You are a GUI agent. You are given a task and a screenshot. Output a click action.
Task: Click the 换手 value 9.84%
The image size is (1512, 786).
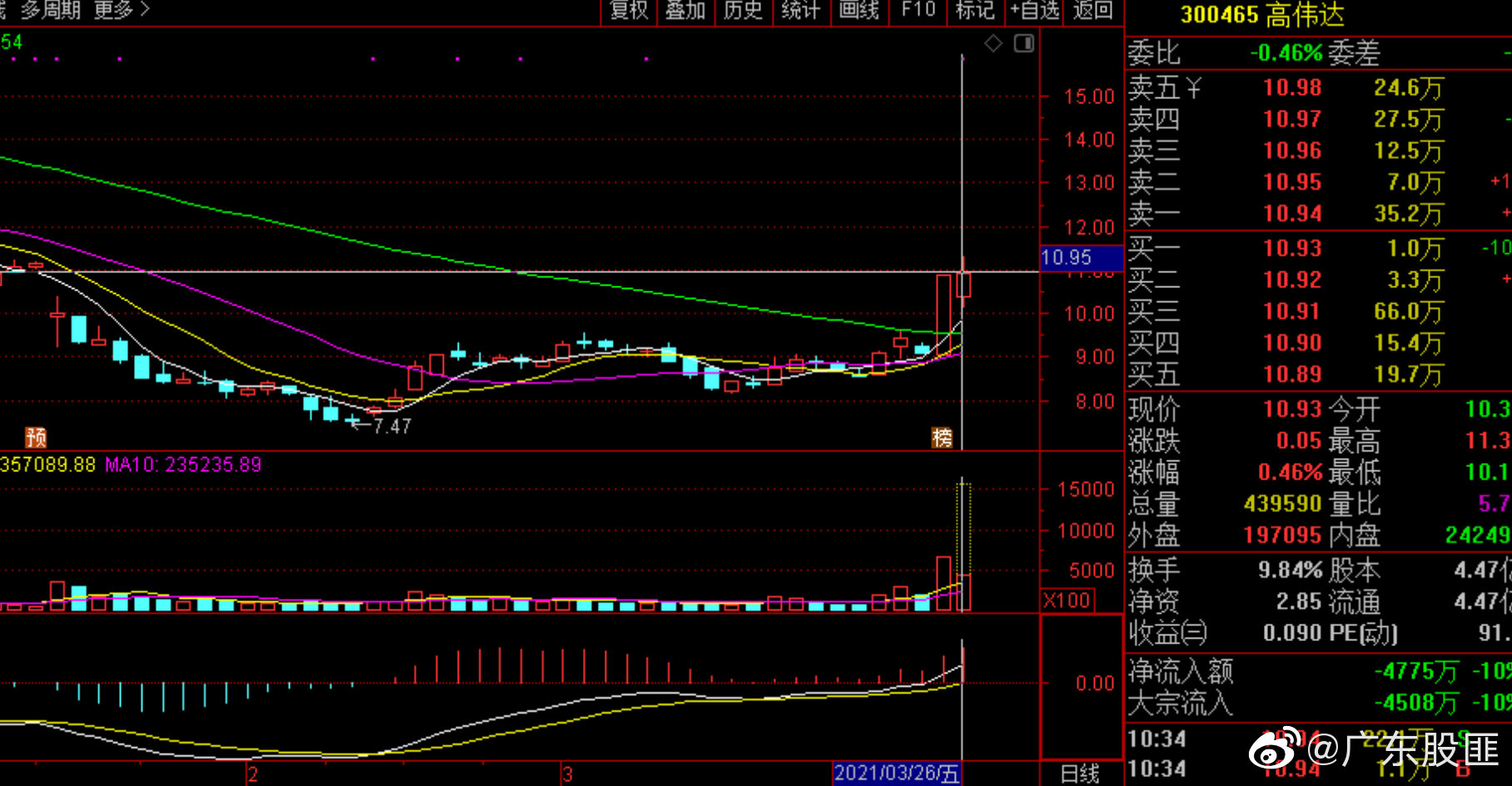(x=1290, y=570)
